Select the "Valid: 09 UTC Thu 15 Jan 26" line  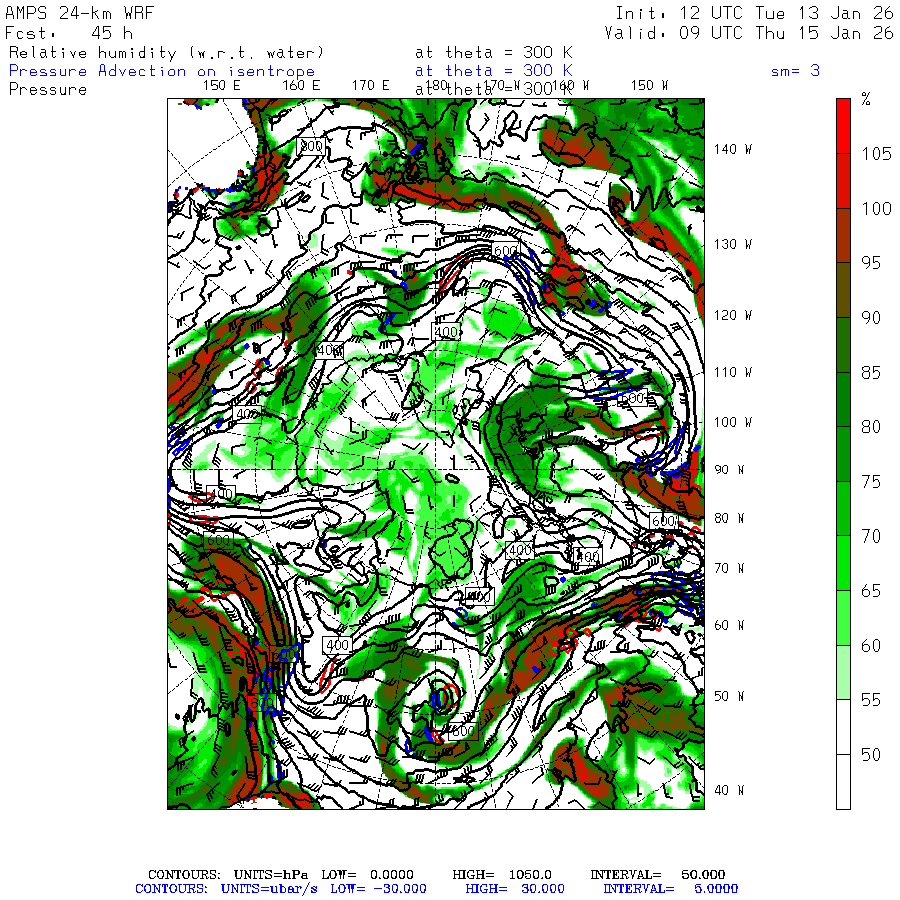pyautogui.click(x=748, y=33)
